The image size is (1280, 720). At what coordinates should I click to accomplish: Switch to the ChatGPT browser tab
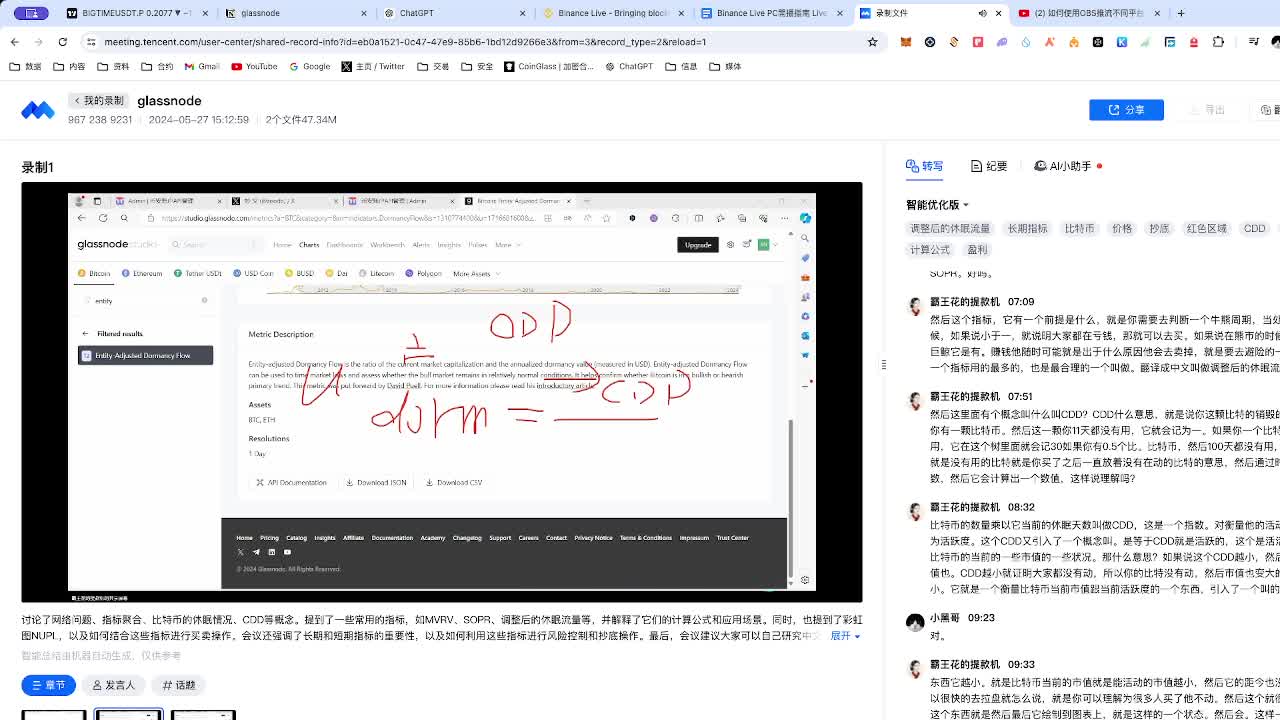pyautogui.click(x=455, y=13)
